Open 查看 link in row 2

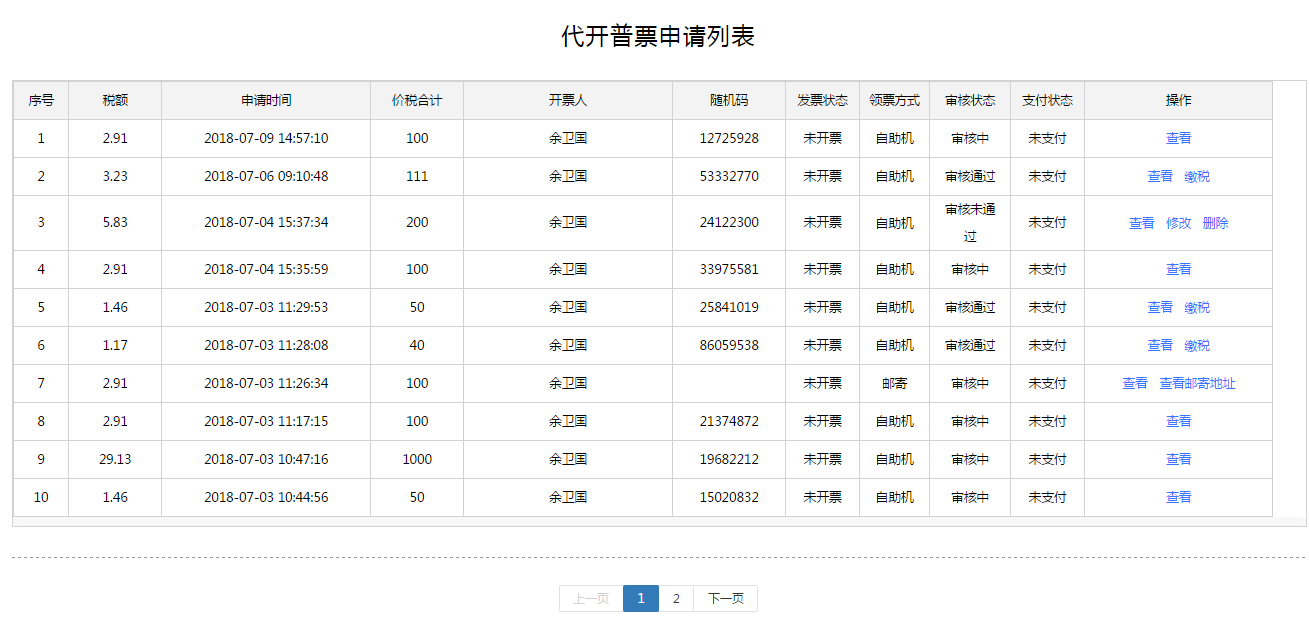pos(1160,176)
